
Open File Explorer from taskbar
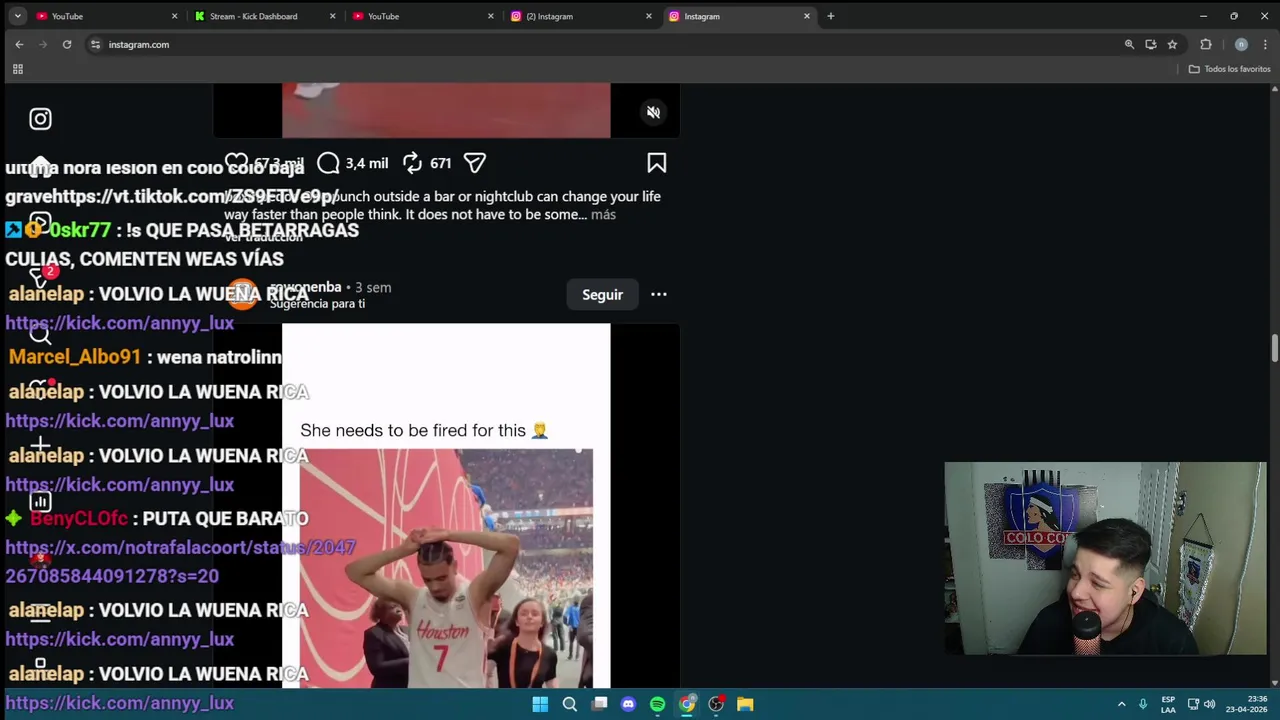click(745, 704)
